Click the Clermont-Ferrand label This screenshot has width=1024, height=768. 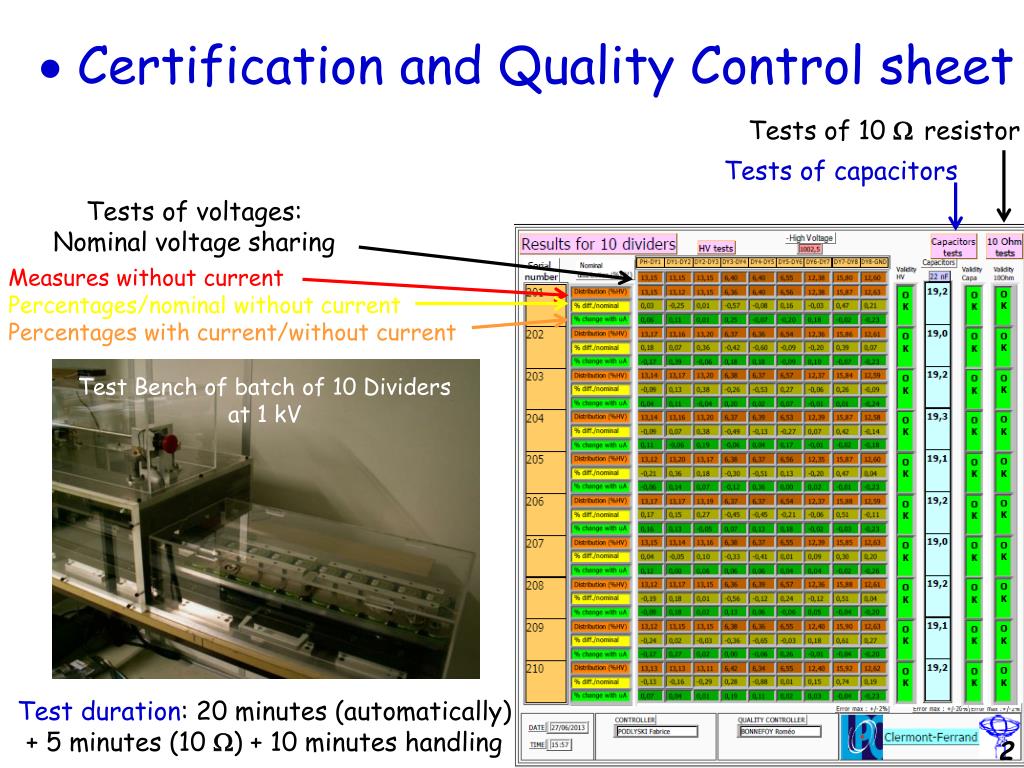tap(931, 737)
